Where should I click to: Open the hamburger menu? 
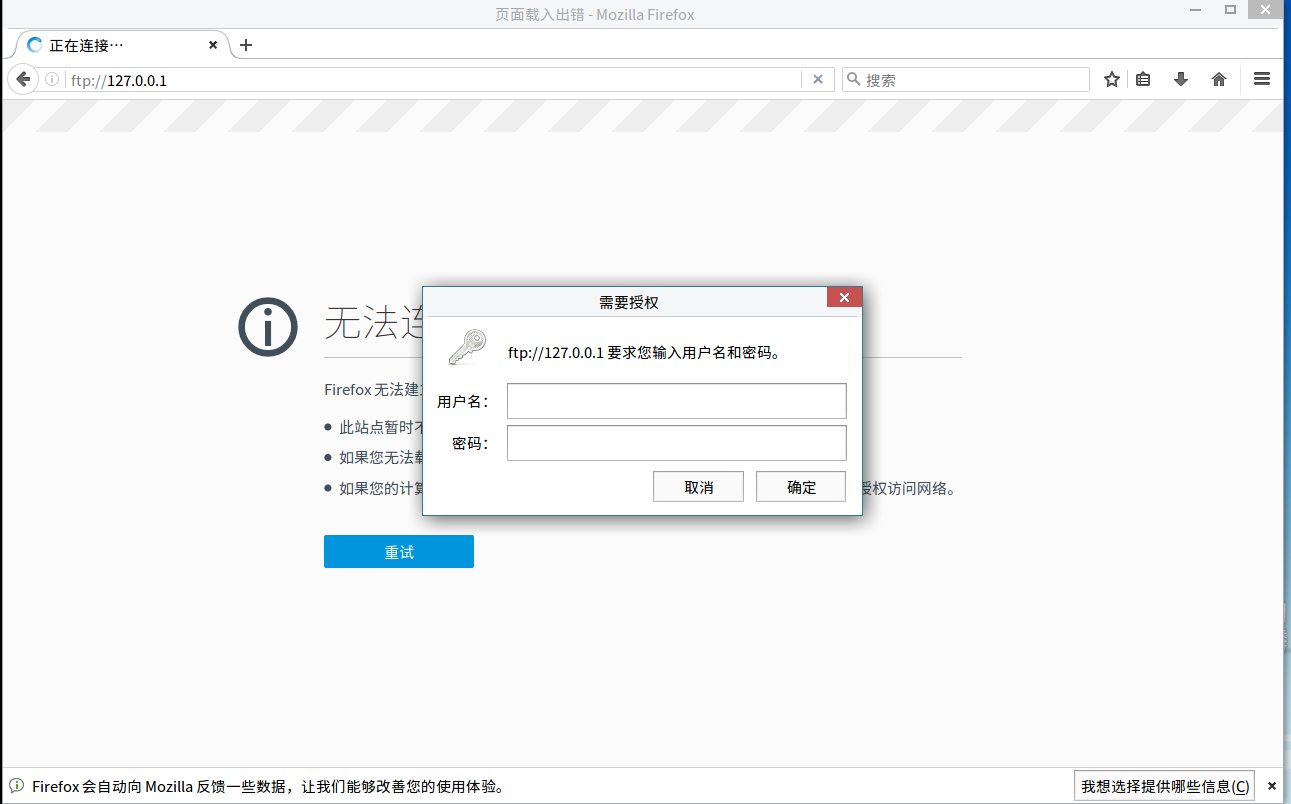click(1262, 79)
